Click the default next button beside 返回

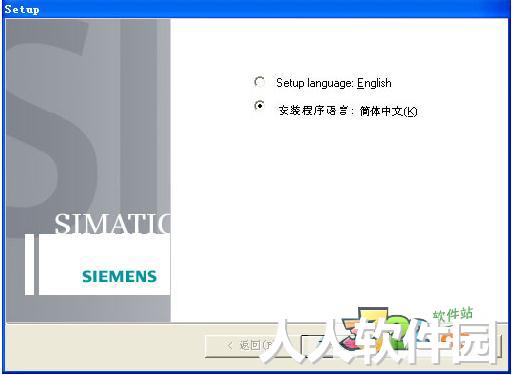click(x=347, y=346)
